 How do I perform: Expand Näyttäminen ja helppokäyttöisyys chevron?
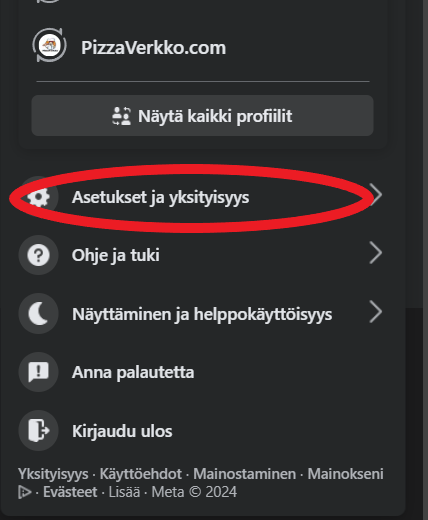pos(376,312)
